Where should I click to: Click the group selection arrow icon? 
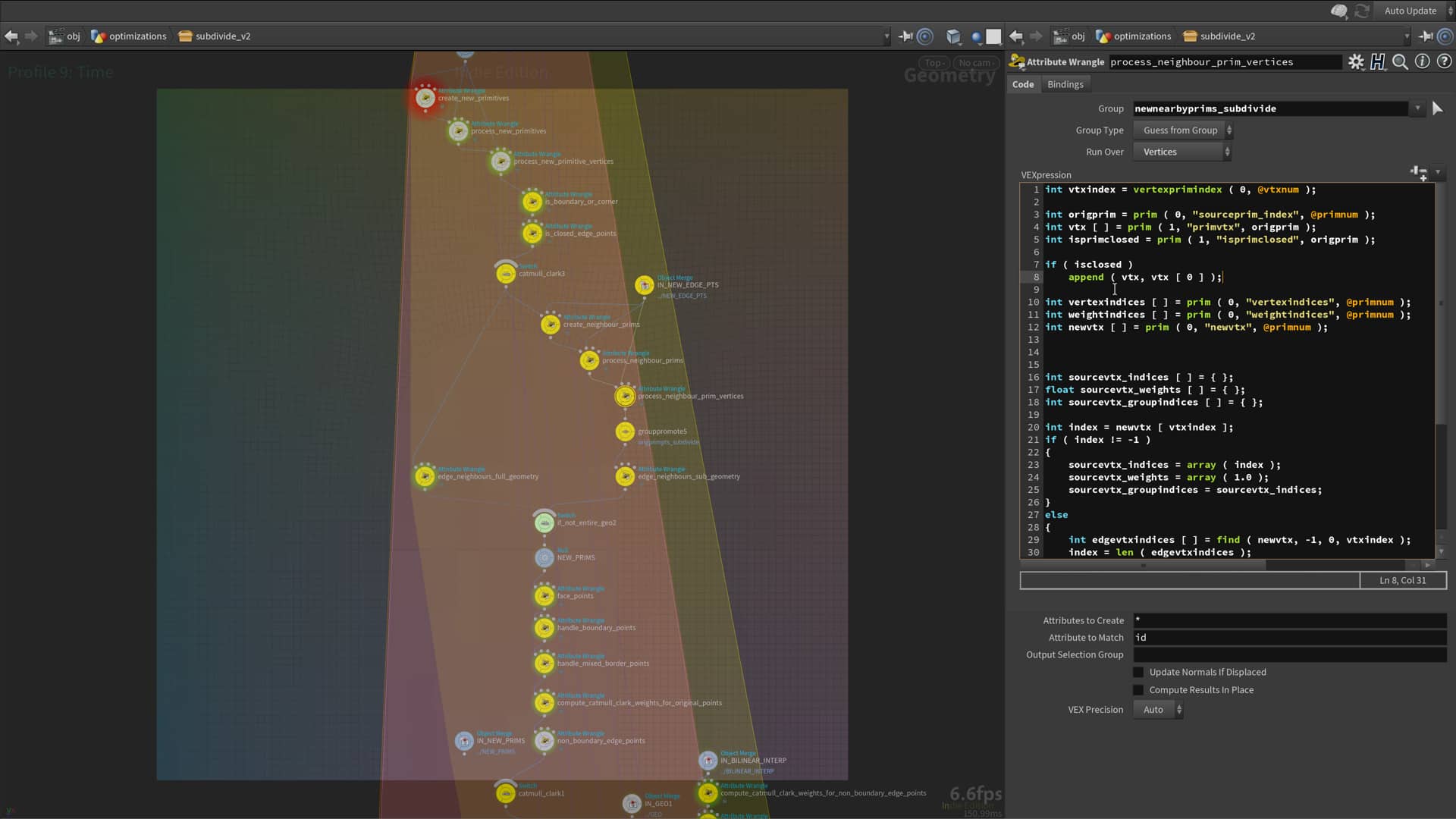1437,108
